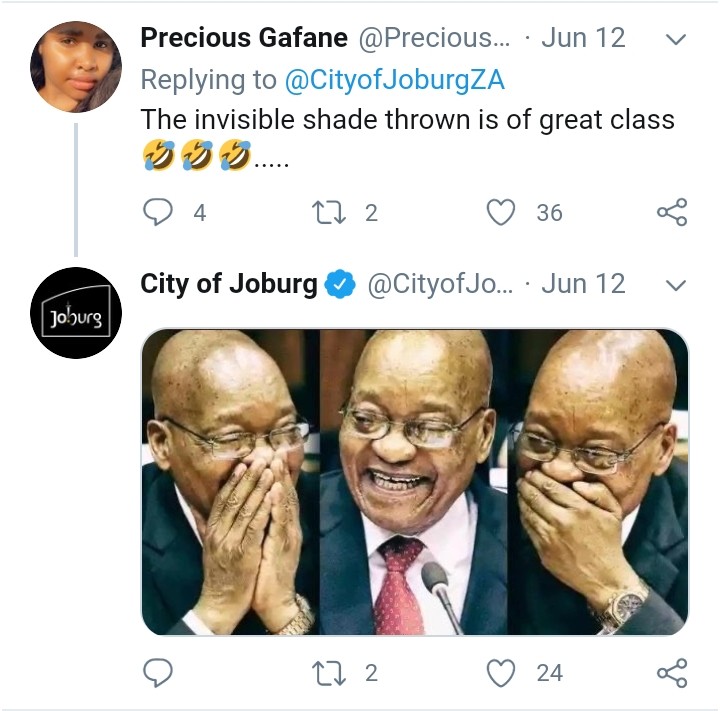Click the tweet text about invisible shade
Image resolution: width=720 pixels, height=711 pixels.
click(x=407, y=120)
